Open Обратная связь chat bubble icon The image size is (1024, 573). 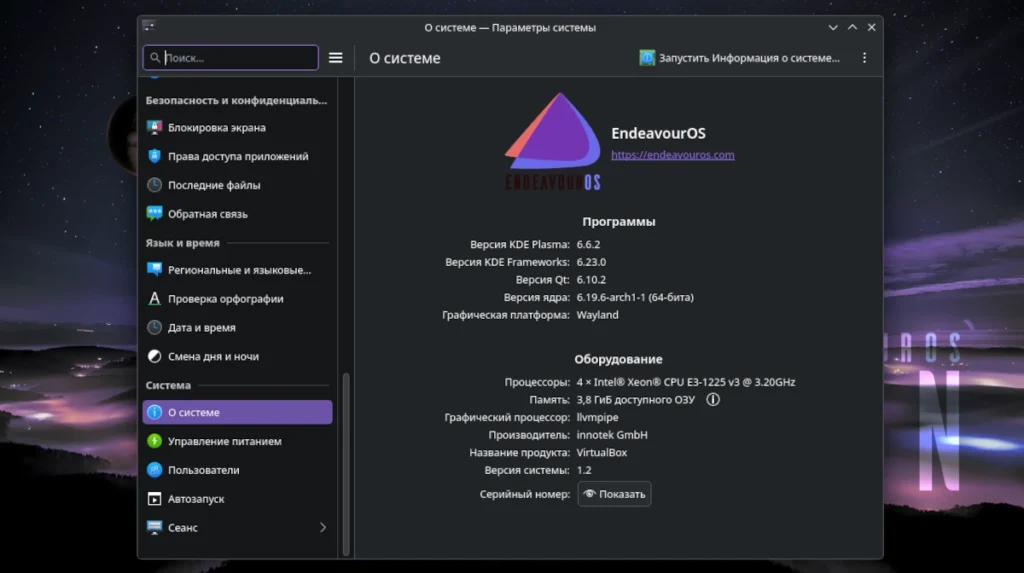click(x=154, y=214)
